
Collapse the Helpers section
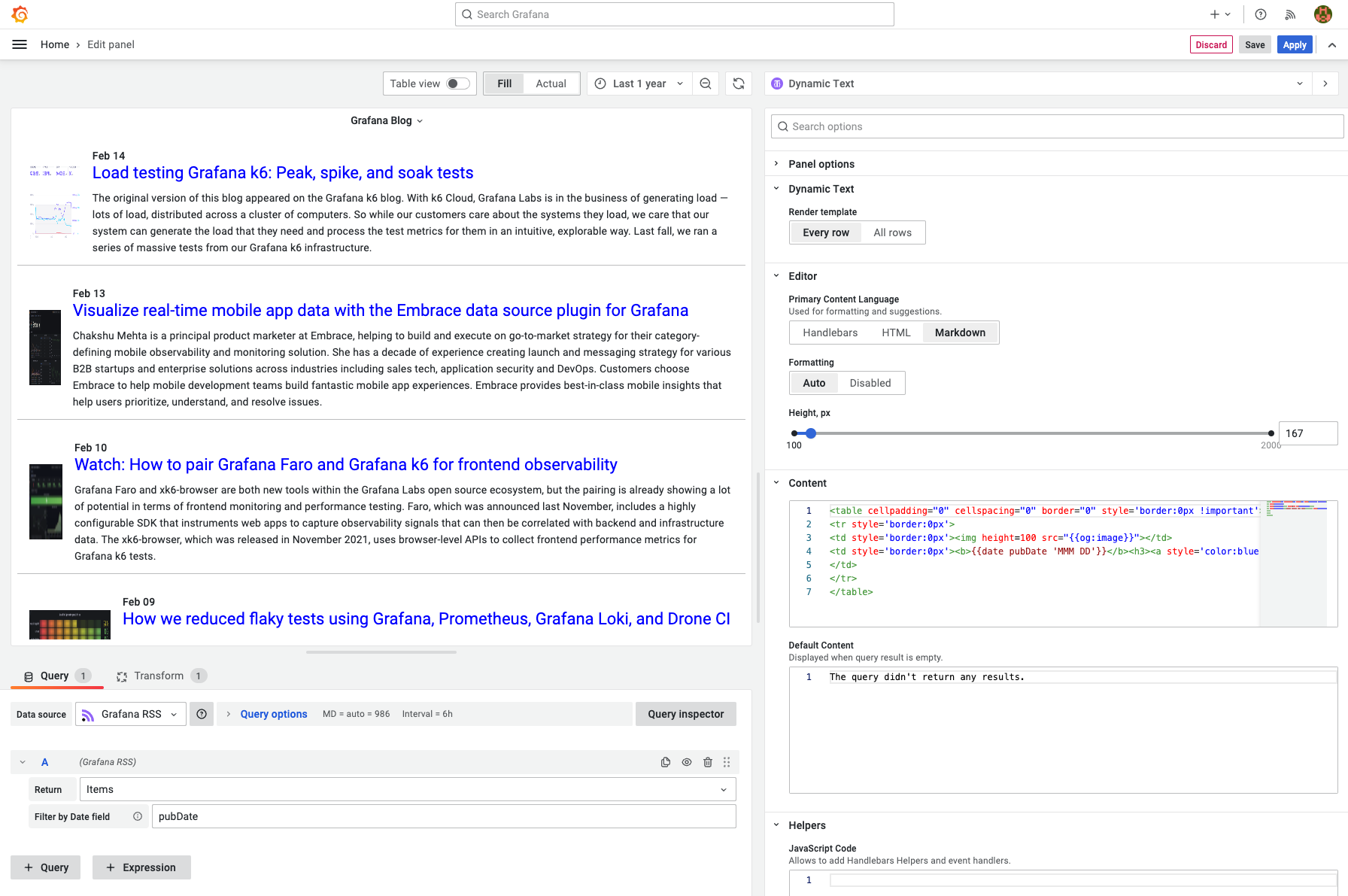[806, 825]
